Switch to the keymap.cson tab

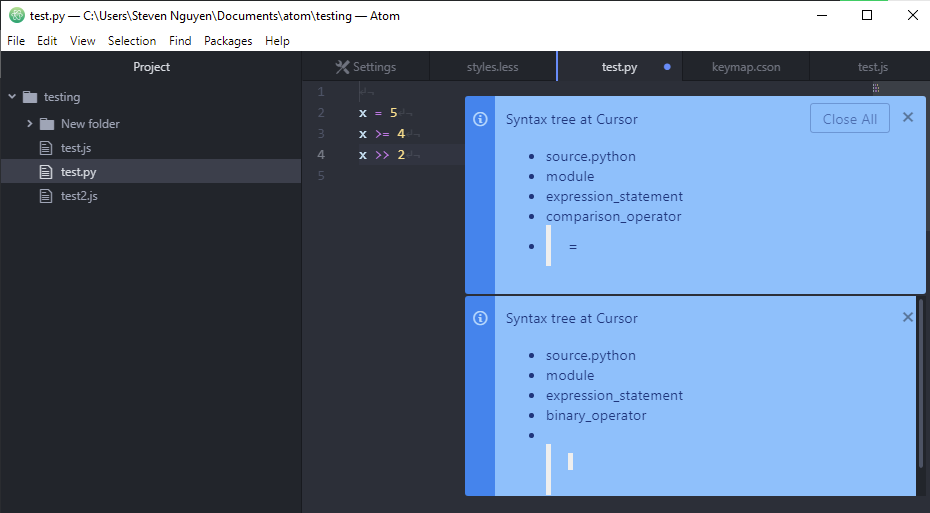[746, 67]
